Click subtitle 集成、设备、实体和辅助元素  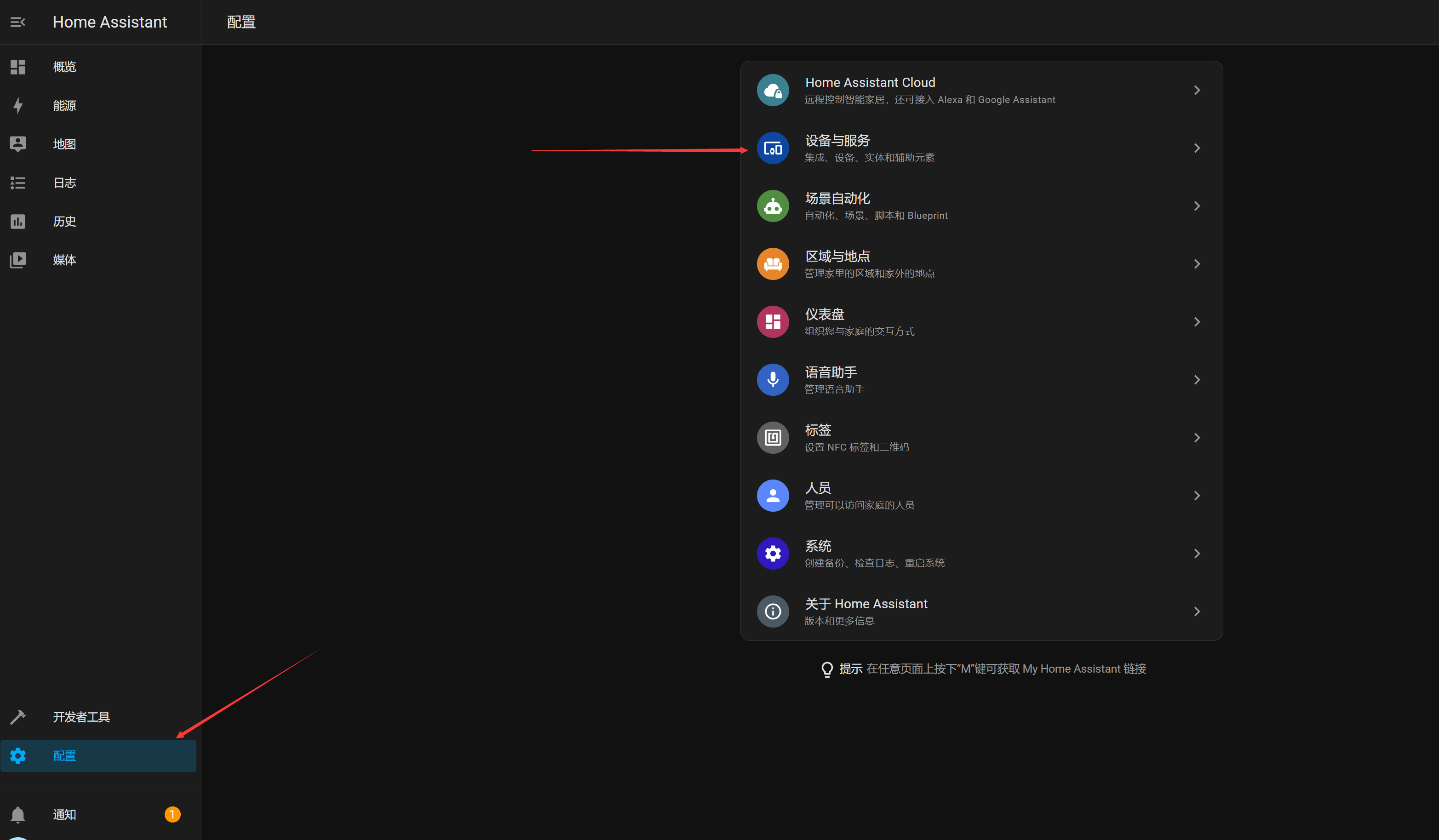[869, 158]
